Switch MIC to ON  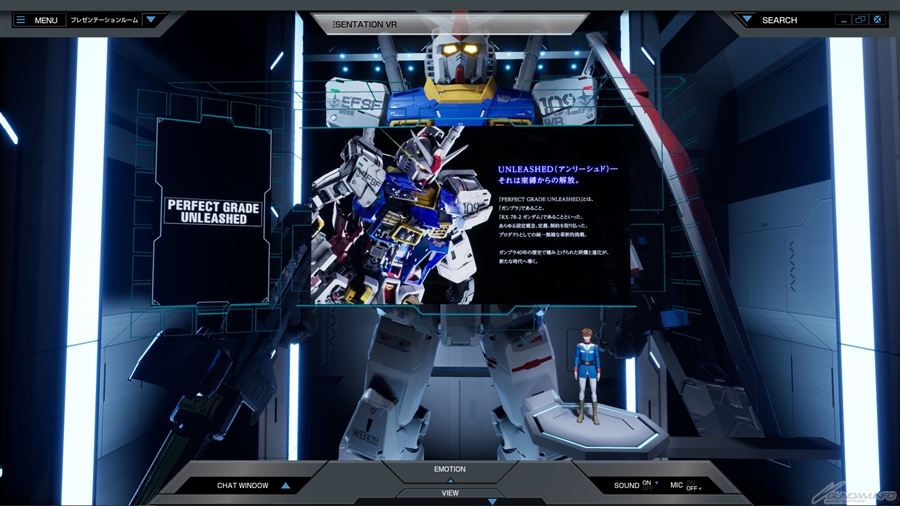690,482
